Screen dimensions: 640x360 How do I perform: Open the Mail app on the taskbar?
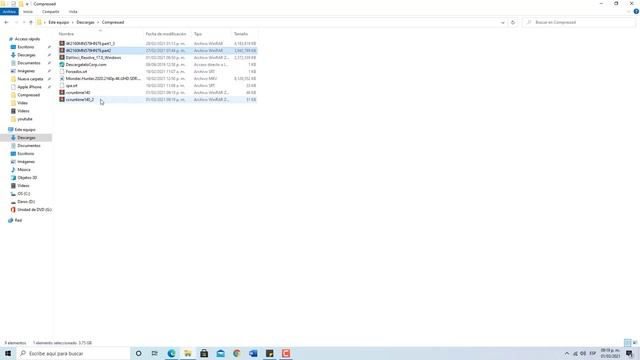coord(220,353)
